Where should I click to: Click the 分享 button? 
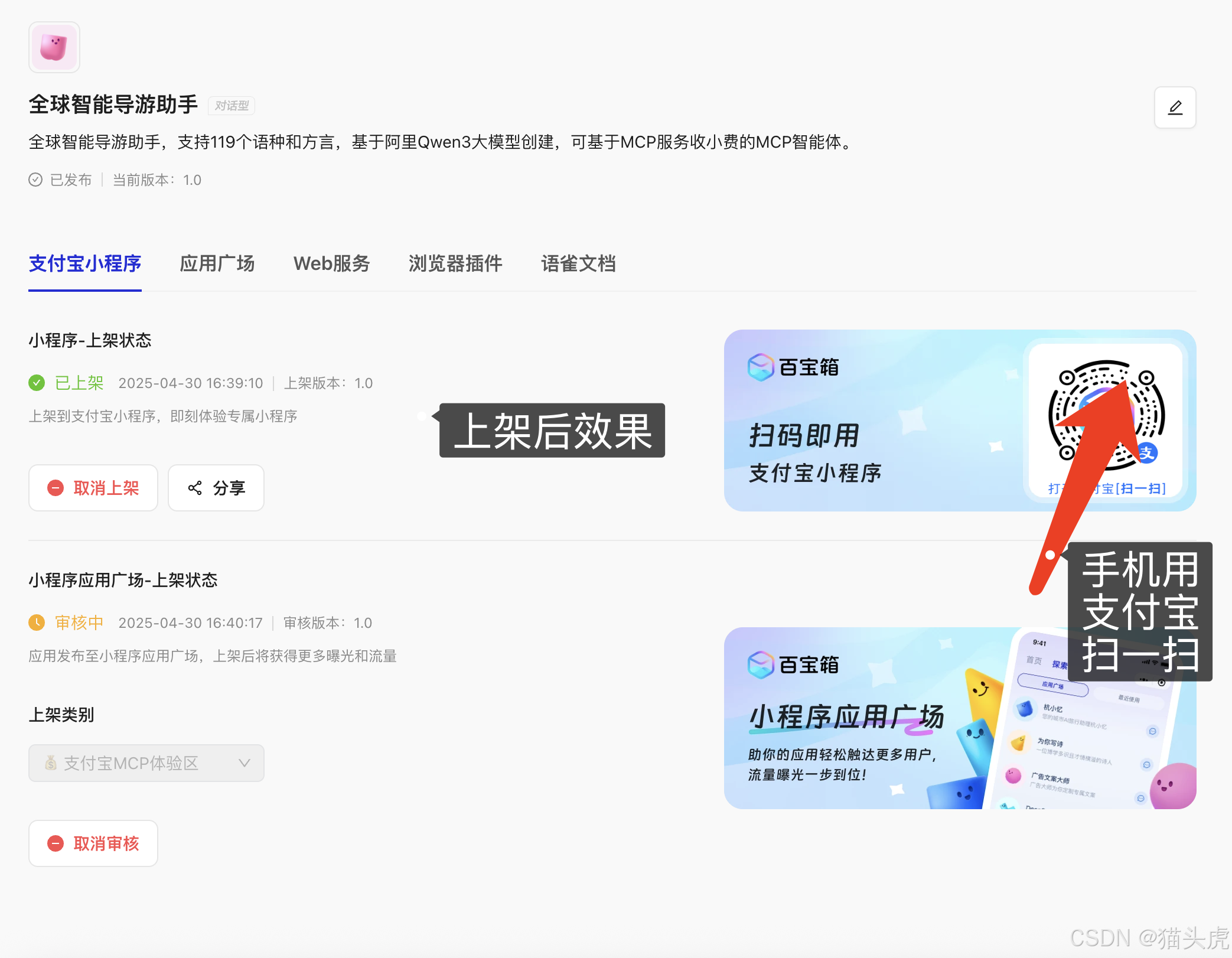click(x=216, y=488)
